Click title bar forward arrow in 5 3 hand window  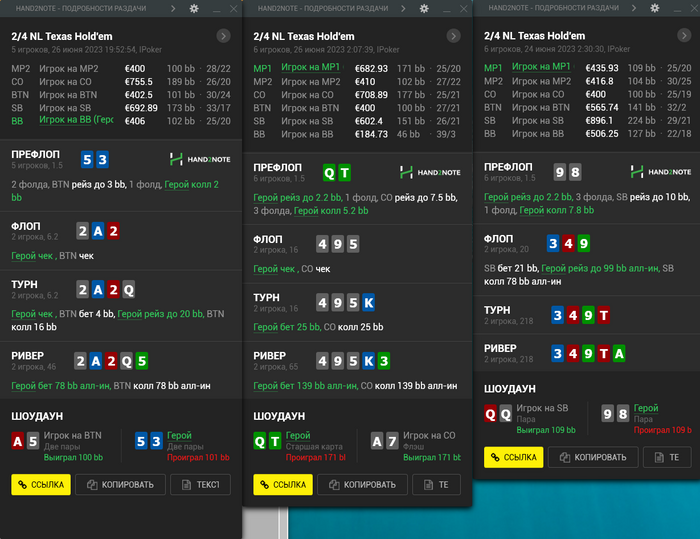pyautogui.click(x=173, y=8)
